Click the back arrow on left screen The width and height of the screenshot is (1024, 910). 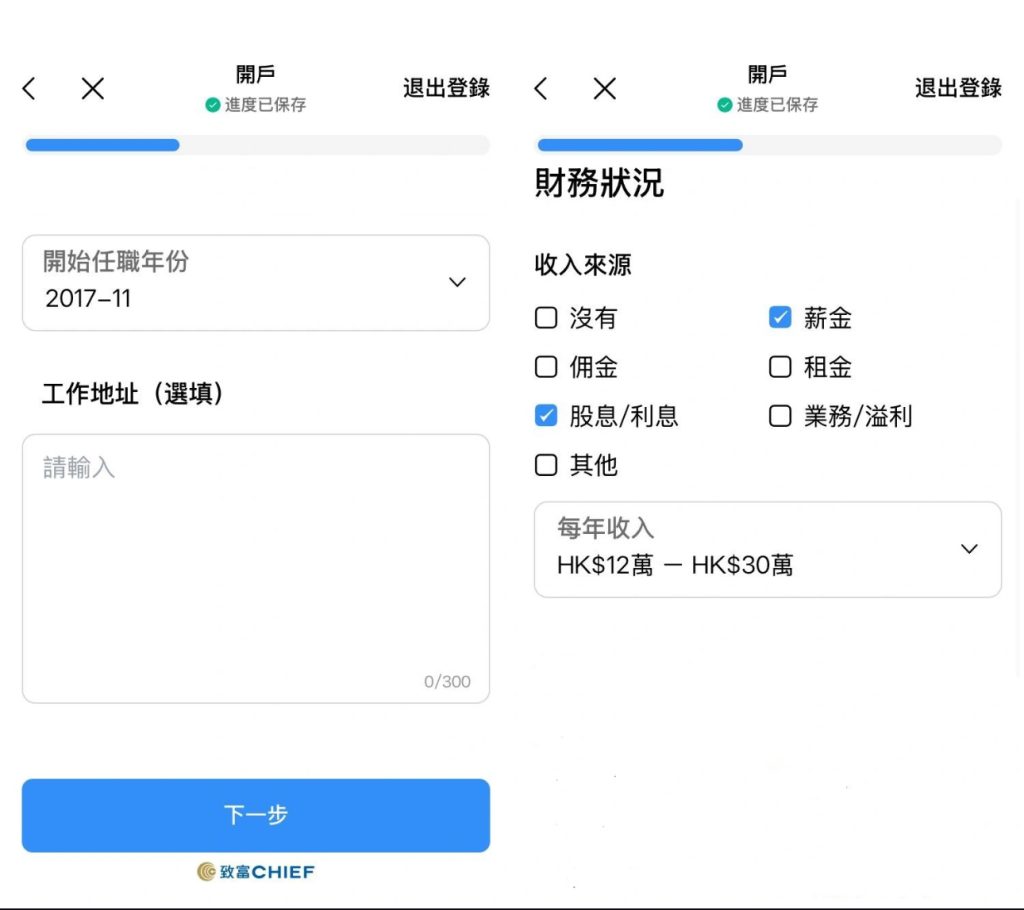coord(29,89)
